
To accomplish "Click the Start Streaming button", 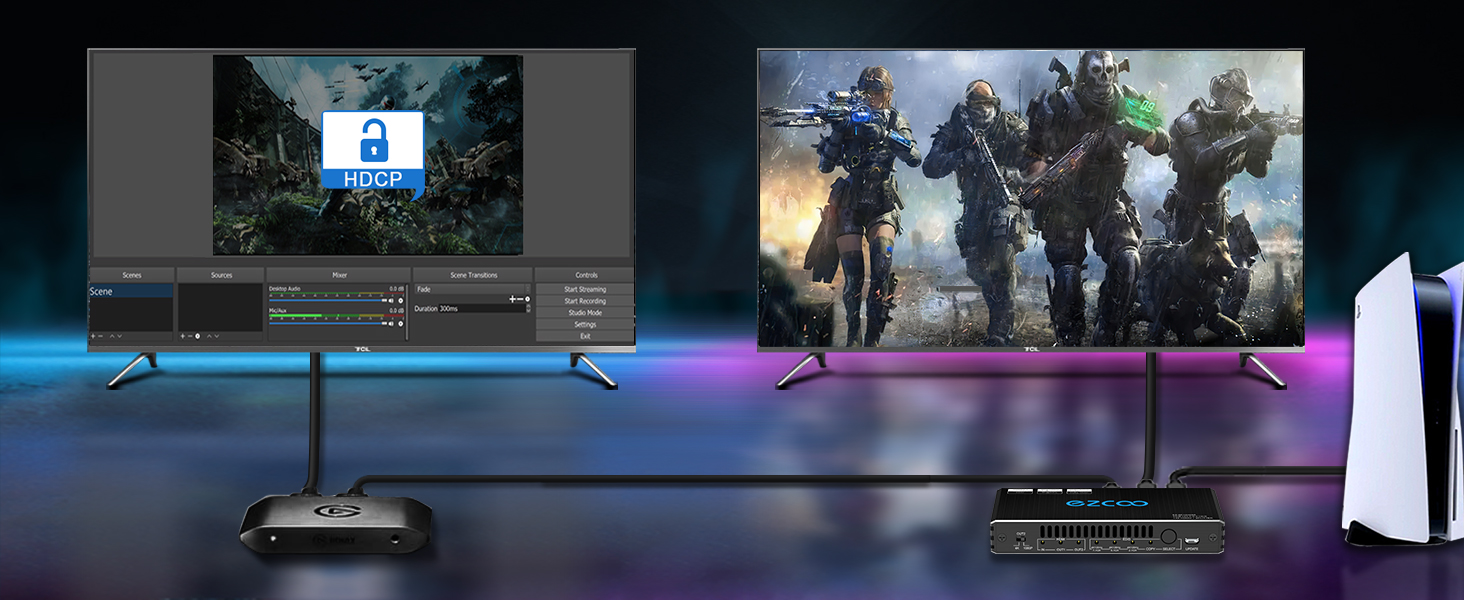I will [x=585, y=289].
